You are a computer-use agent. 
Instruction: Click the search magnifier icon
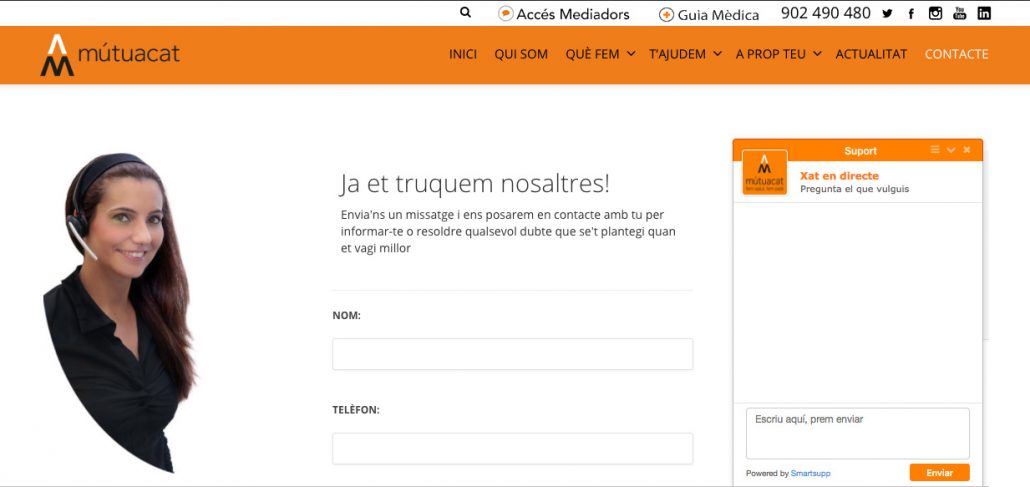[465, 13]
